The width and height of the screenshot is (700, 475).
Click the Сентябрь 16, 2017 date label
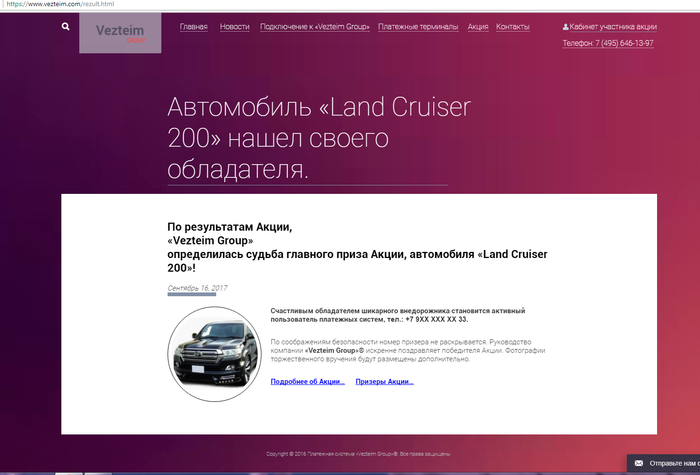(x=197, y=288)
